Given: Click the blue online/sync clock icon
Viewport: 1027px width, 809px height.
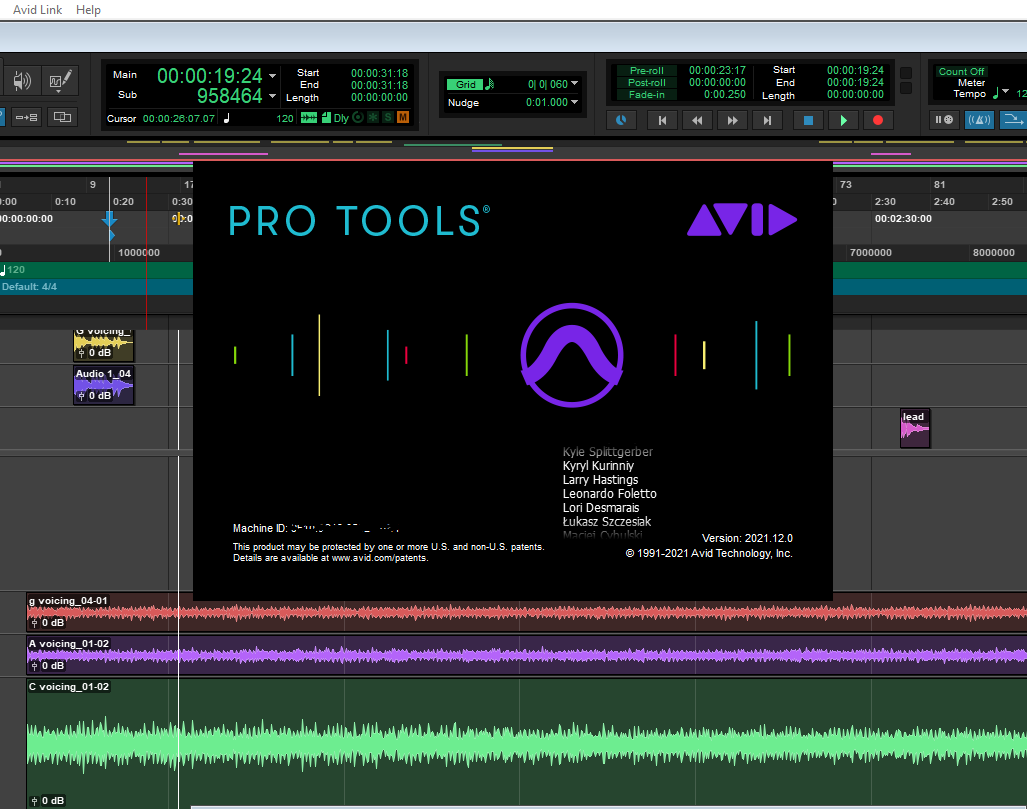Looking at the screenshot, I should point(621,120).
